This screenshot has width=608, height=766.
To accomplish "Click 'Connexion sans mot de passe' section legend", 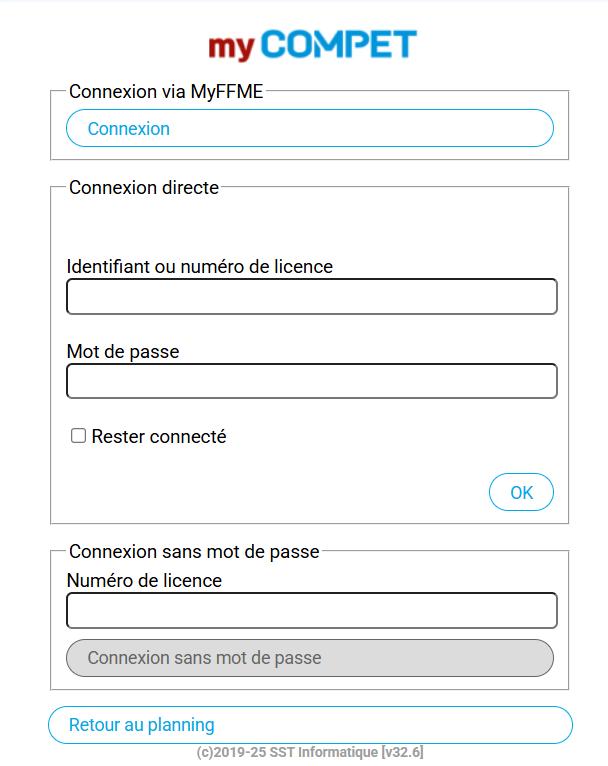I will [194, 551].
